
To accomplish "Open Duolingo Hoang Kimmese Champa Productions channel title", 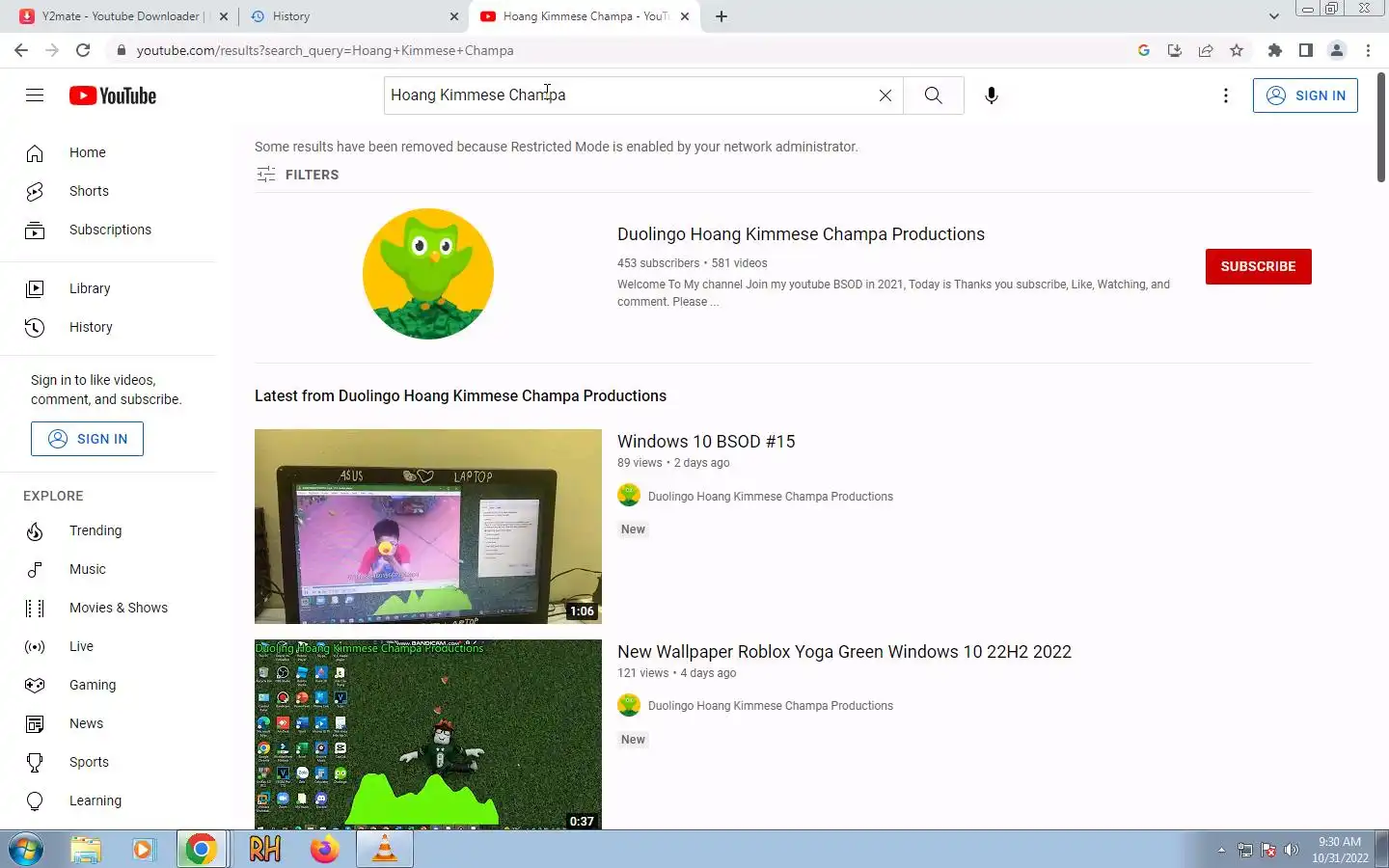I will tap(801, 234).
